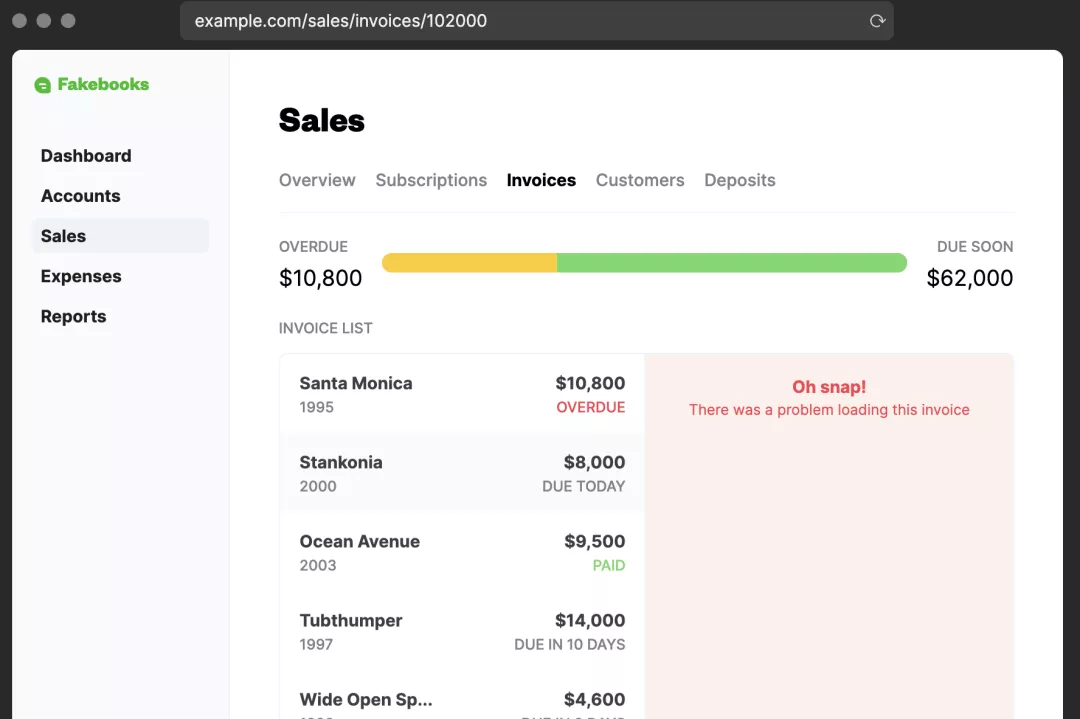Screen dimensions: 1080x719
Task: Click the yellow overdue portion of the bar
Action: tap(469, 262)
